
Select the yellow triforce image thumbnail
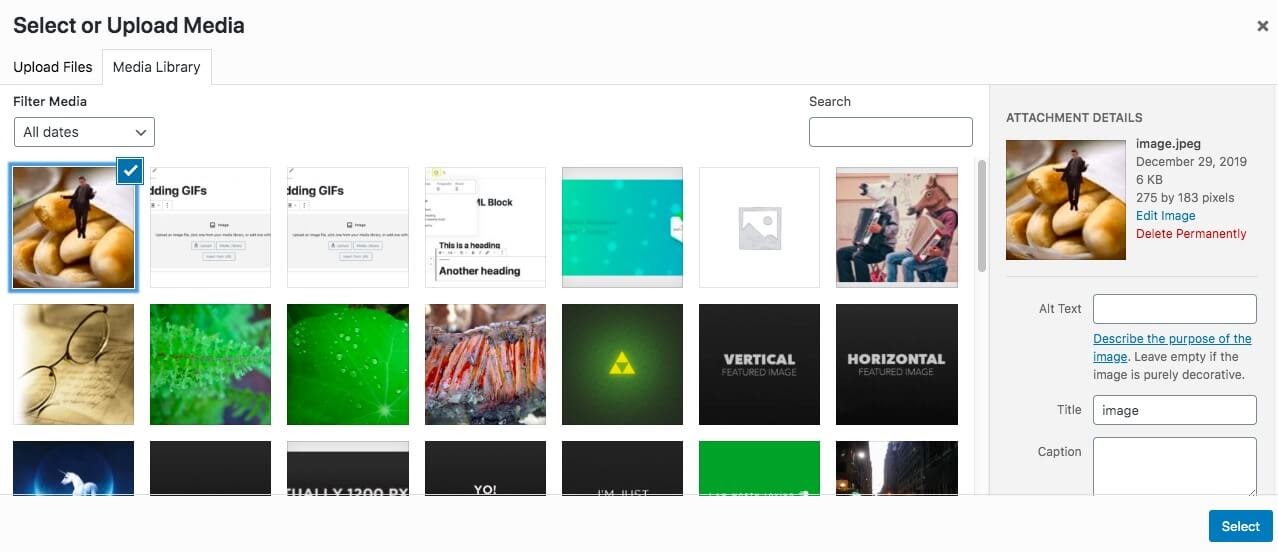pos(622,365)
